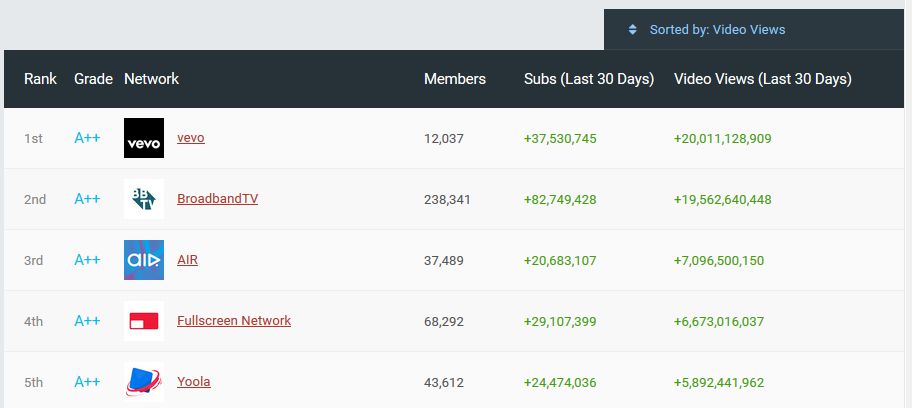Open the BroadbandTV link
The height and width of the screenshot is (408, 912).
click(x=218, y=198)
